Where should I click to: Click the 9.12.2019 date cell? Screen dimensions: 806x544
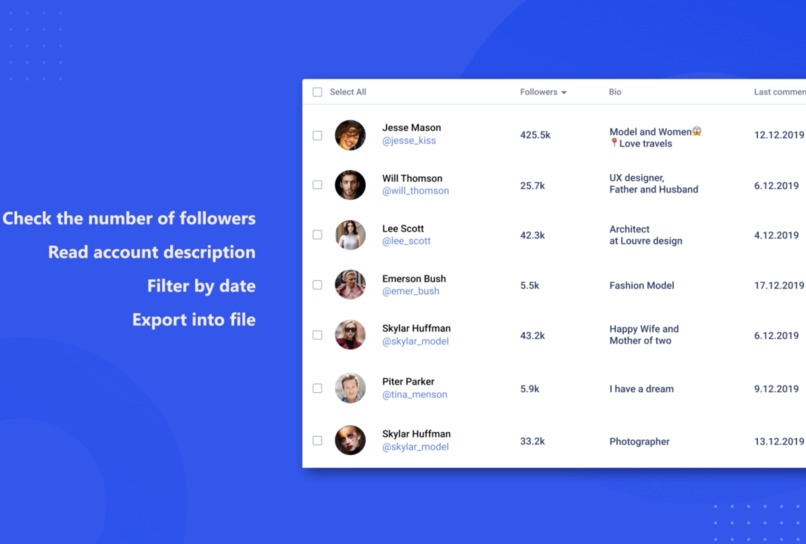pos(776,389)
